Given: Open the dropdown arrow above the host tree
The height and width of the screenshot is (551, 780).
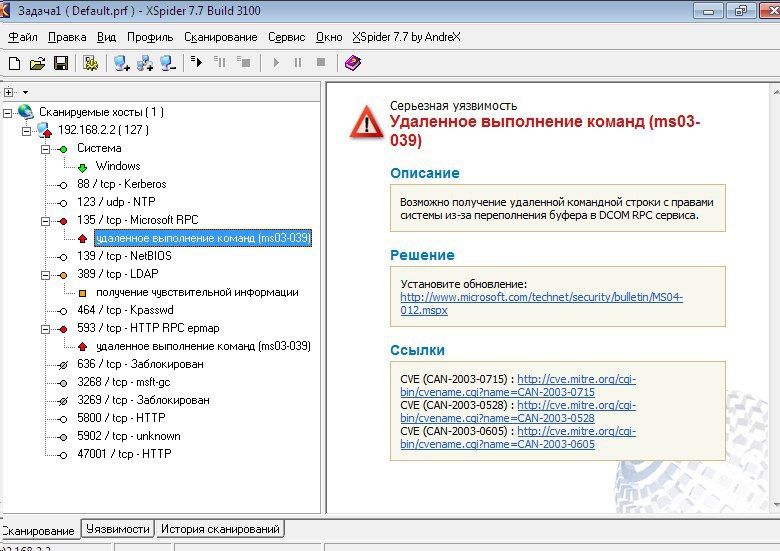Looking at the screenshot, I should pyautogui.click(x=25, y=92).
